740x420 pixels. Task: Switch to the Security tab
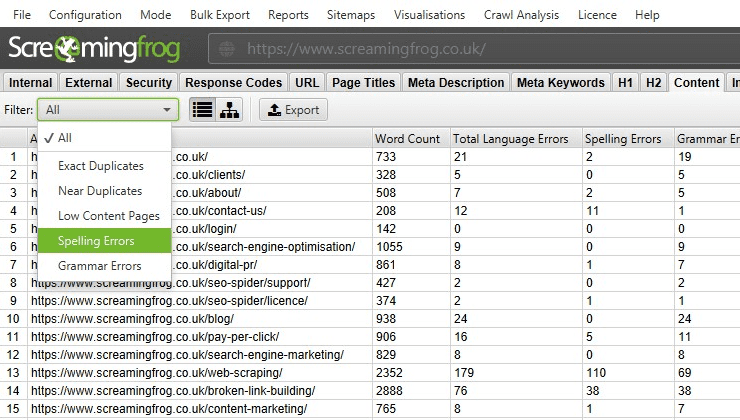tap(149, 83)
